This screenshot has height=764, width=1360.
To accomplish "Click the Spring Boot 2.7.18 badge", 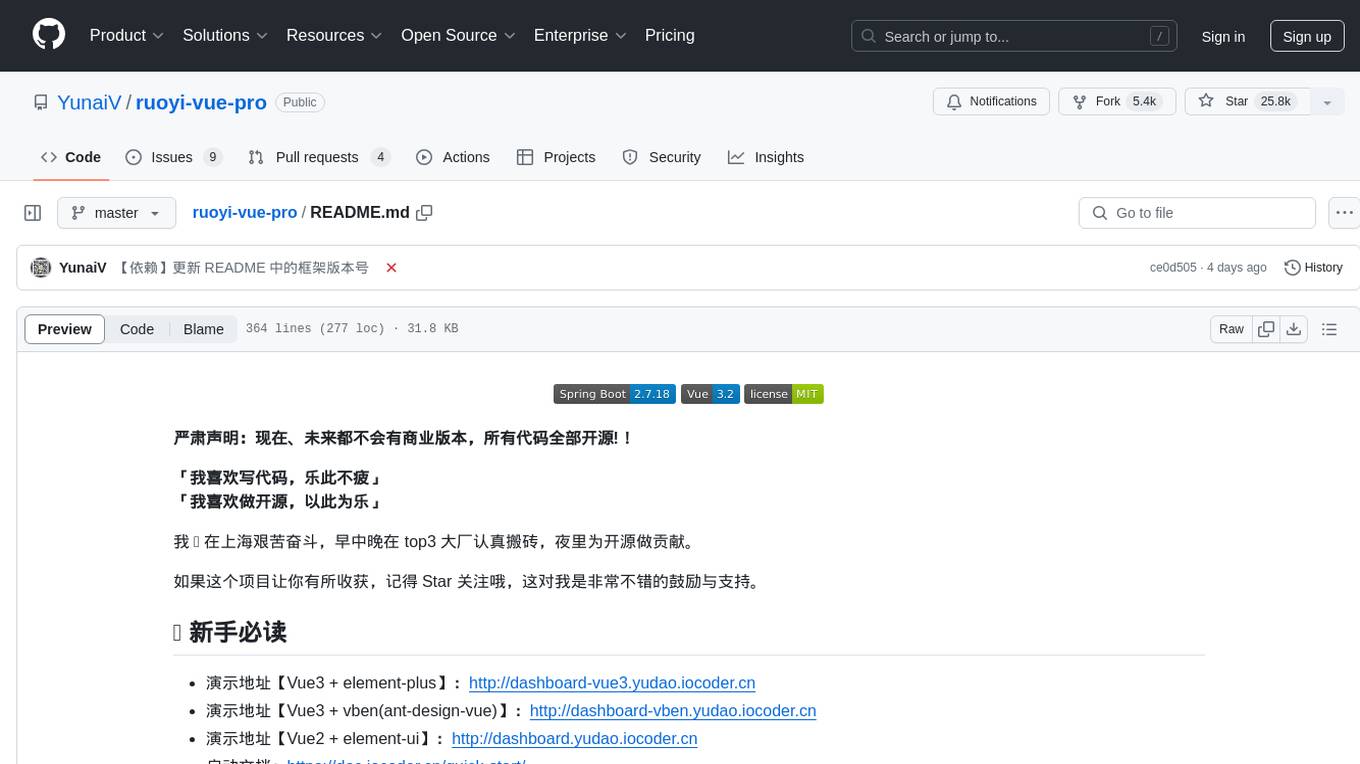I will point(615,394).
